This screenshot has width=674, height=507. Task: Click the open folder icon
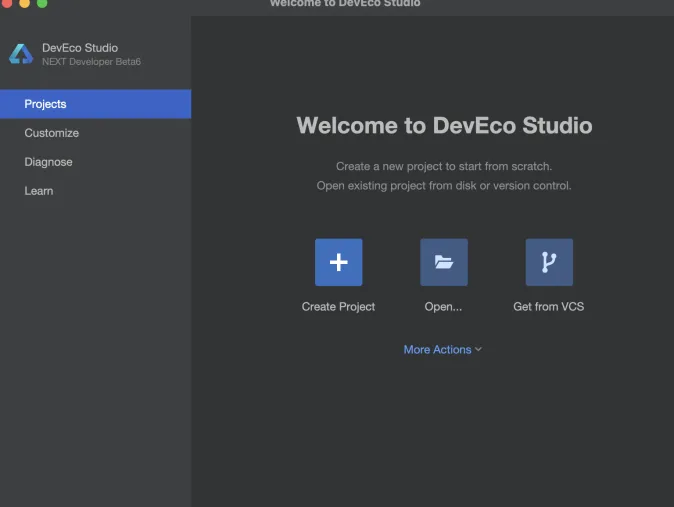(443, 262)
